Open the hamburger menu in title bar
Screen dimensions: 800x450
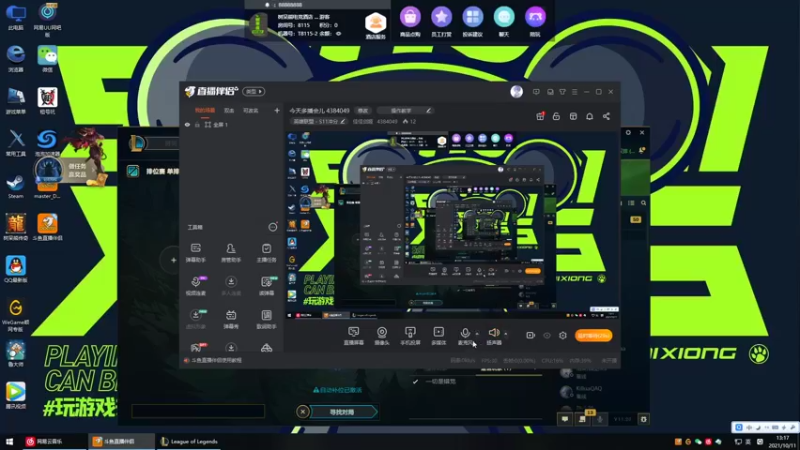574,92
